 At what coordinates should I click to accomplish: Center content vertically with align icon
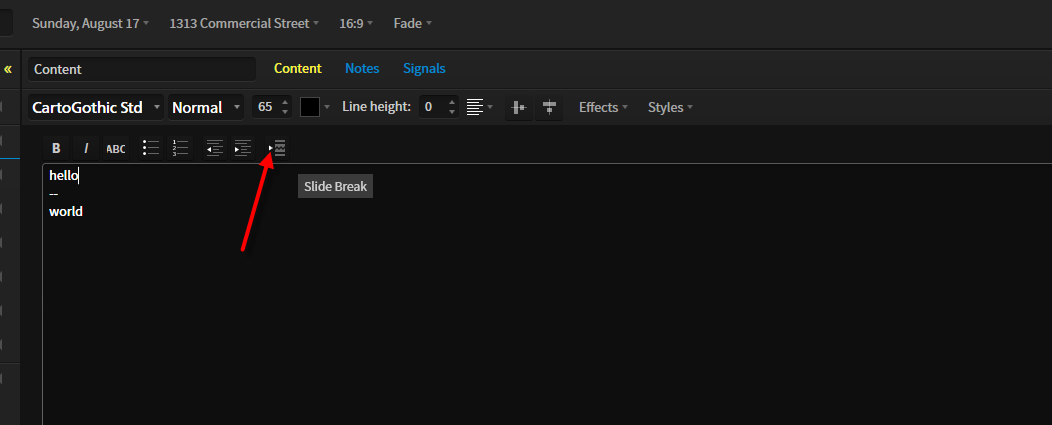click(549, 107)
